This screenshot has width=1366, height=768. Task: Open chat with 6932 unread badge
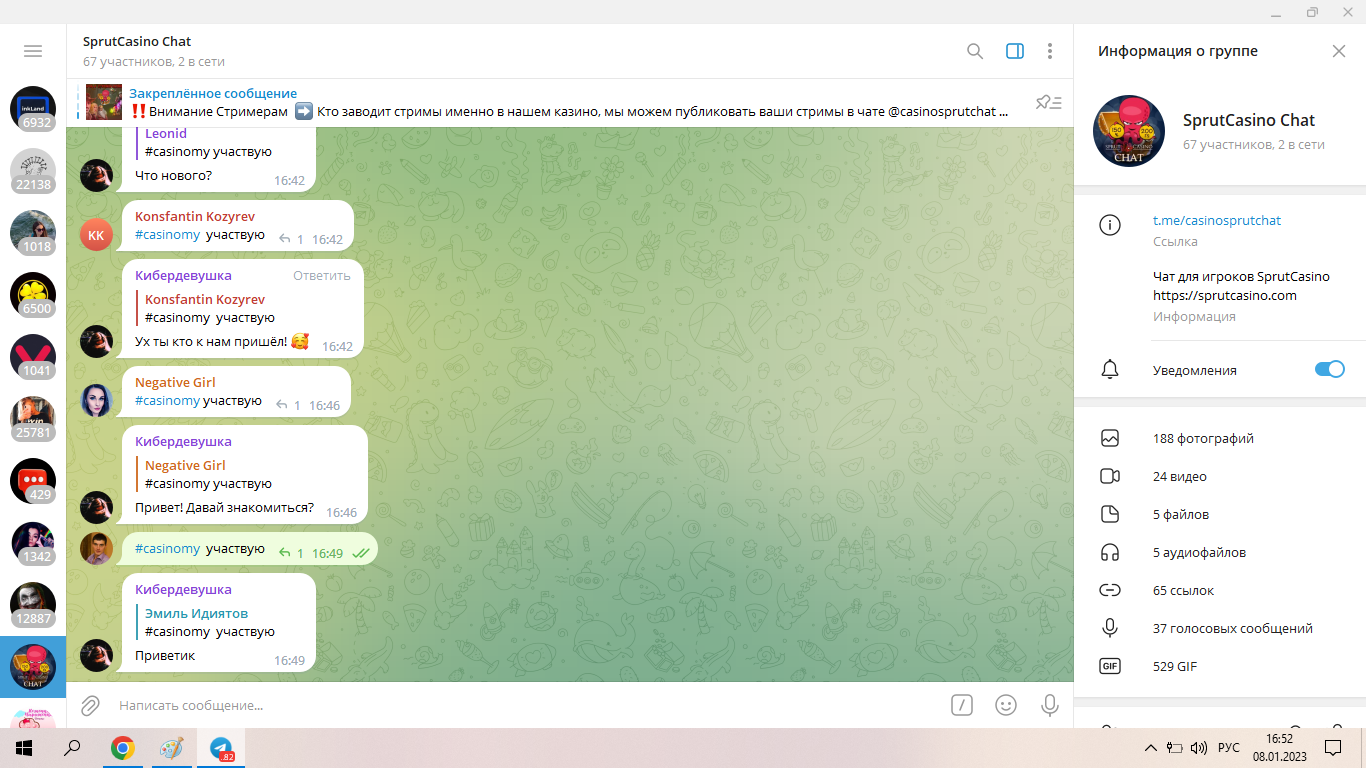(x=33, y=109)
